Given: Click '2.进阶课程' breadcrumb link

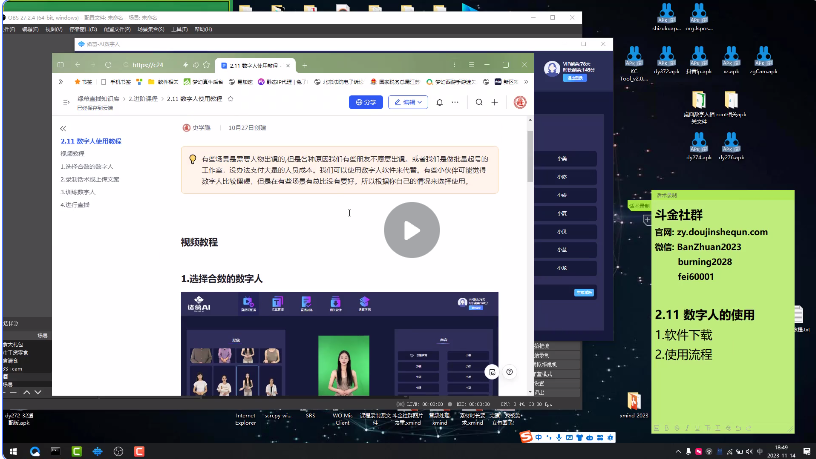Looking at the screenshot, I should coord(143,98).
